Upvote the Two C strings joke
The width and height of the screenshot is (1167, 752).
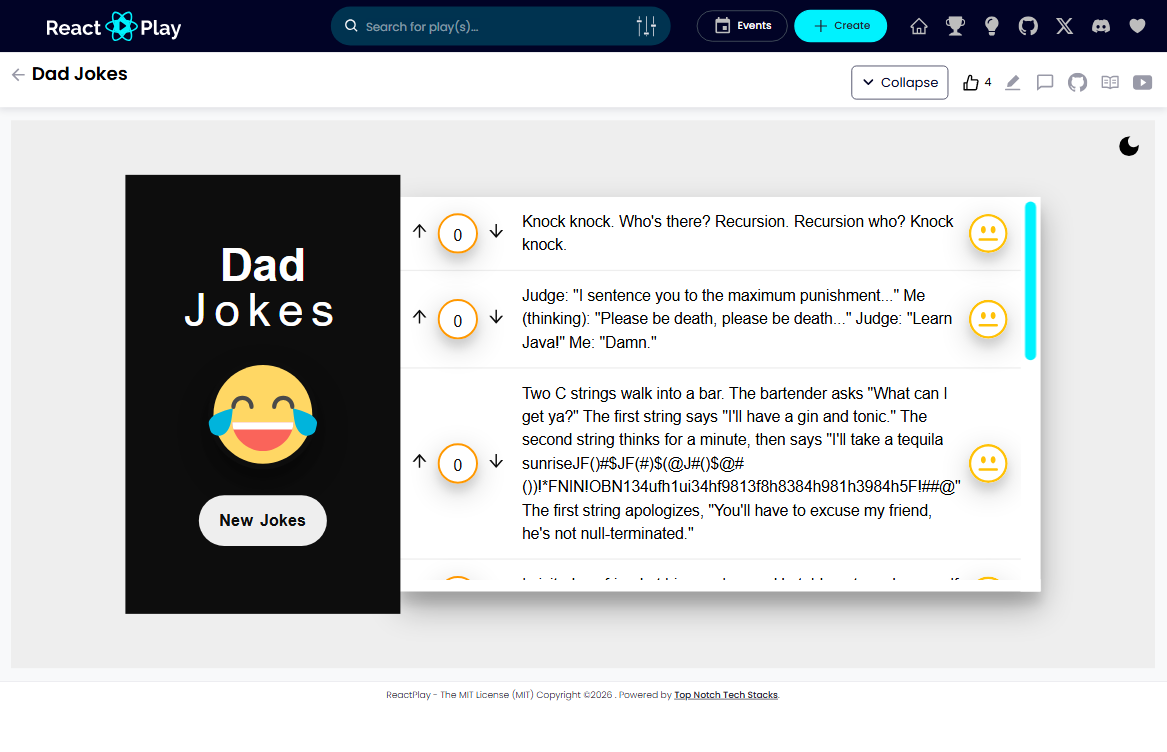pos(420,461)
